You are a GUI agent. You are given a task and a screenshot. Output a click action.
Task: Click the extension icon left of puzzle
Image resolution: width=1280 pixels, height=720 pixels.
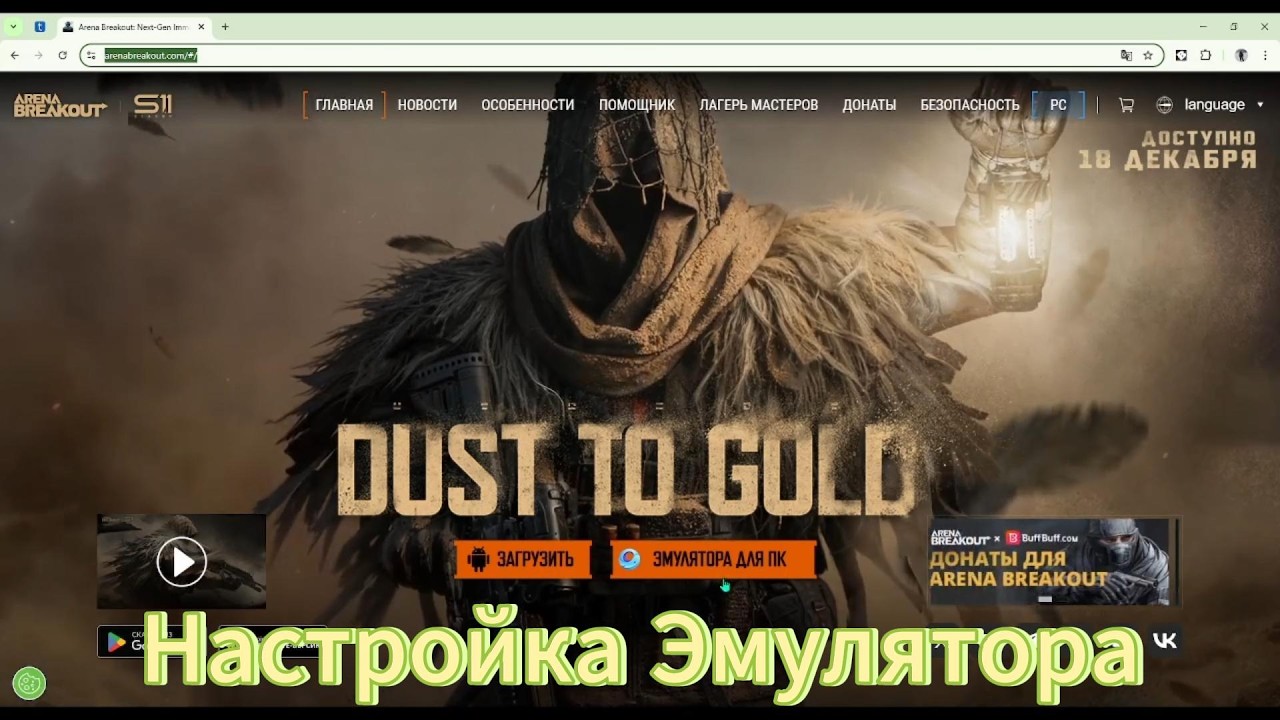1181,55
